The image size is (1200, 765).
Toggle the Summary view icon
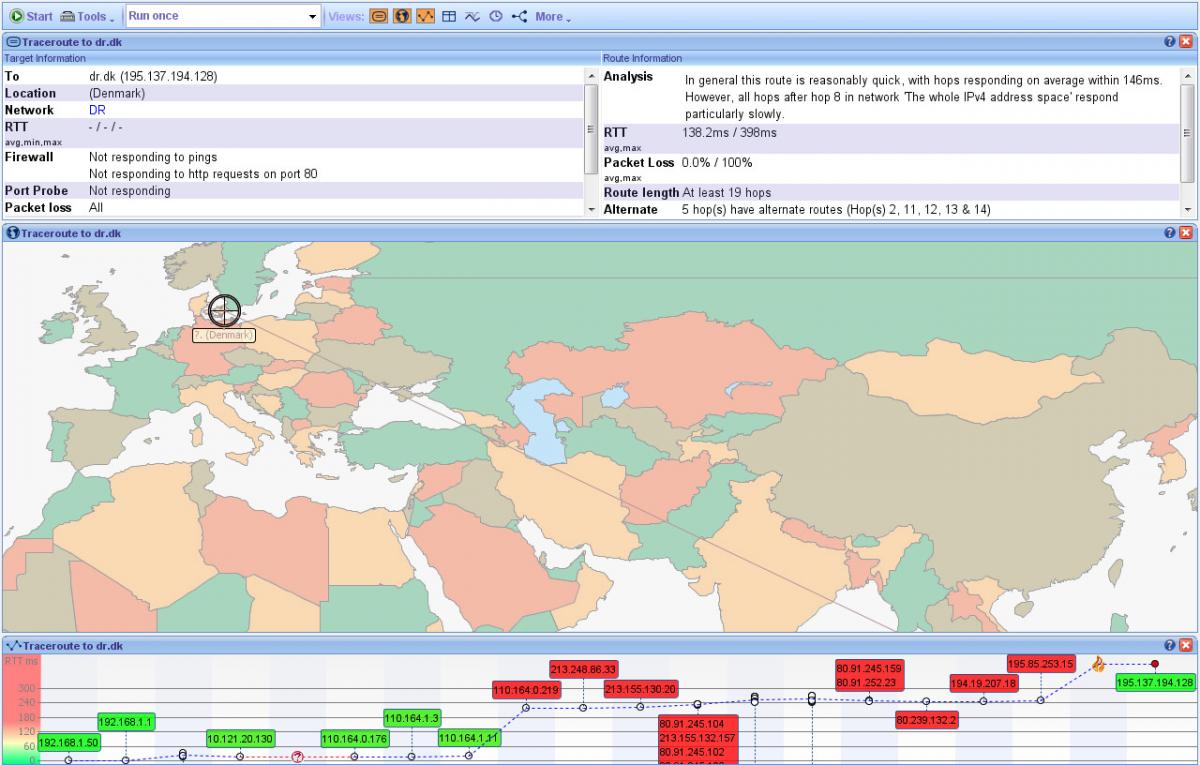point(379,16)
